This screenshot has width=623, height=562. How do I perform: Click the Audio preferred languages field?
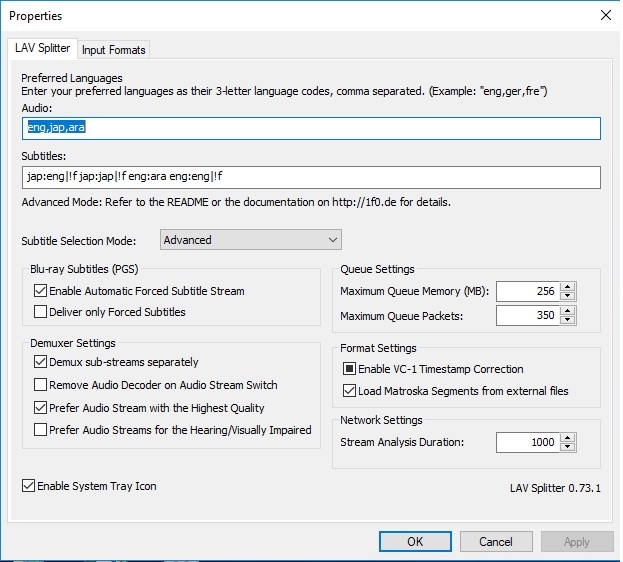[x=311, y=128]
